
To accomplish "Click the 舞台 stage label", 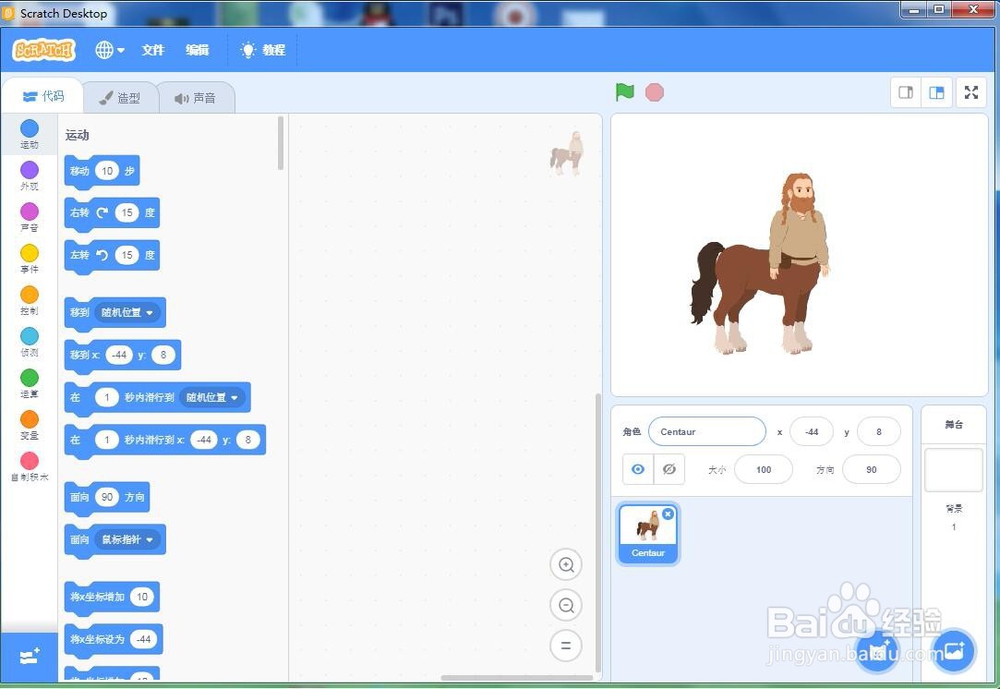I will [953, 424].
